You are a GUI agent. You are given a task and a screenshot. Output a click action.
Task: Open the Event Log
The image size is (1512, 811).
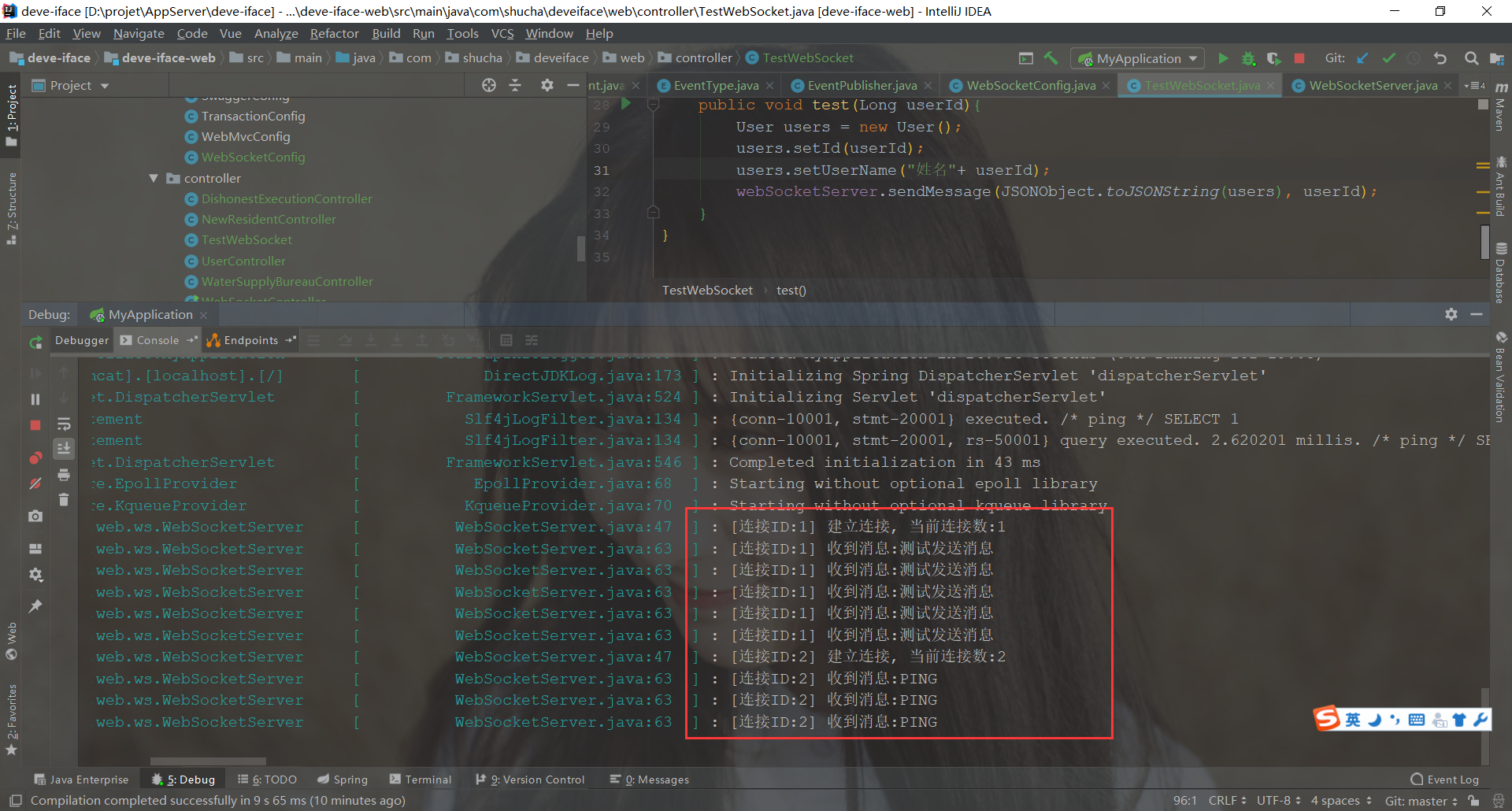(1444, 780)
